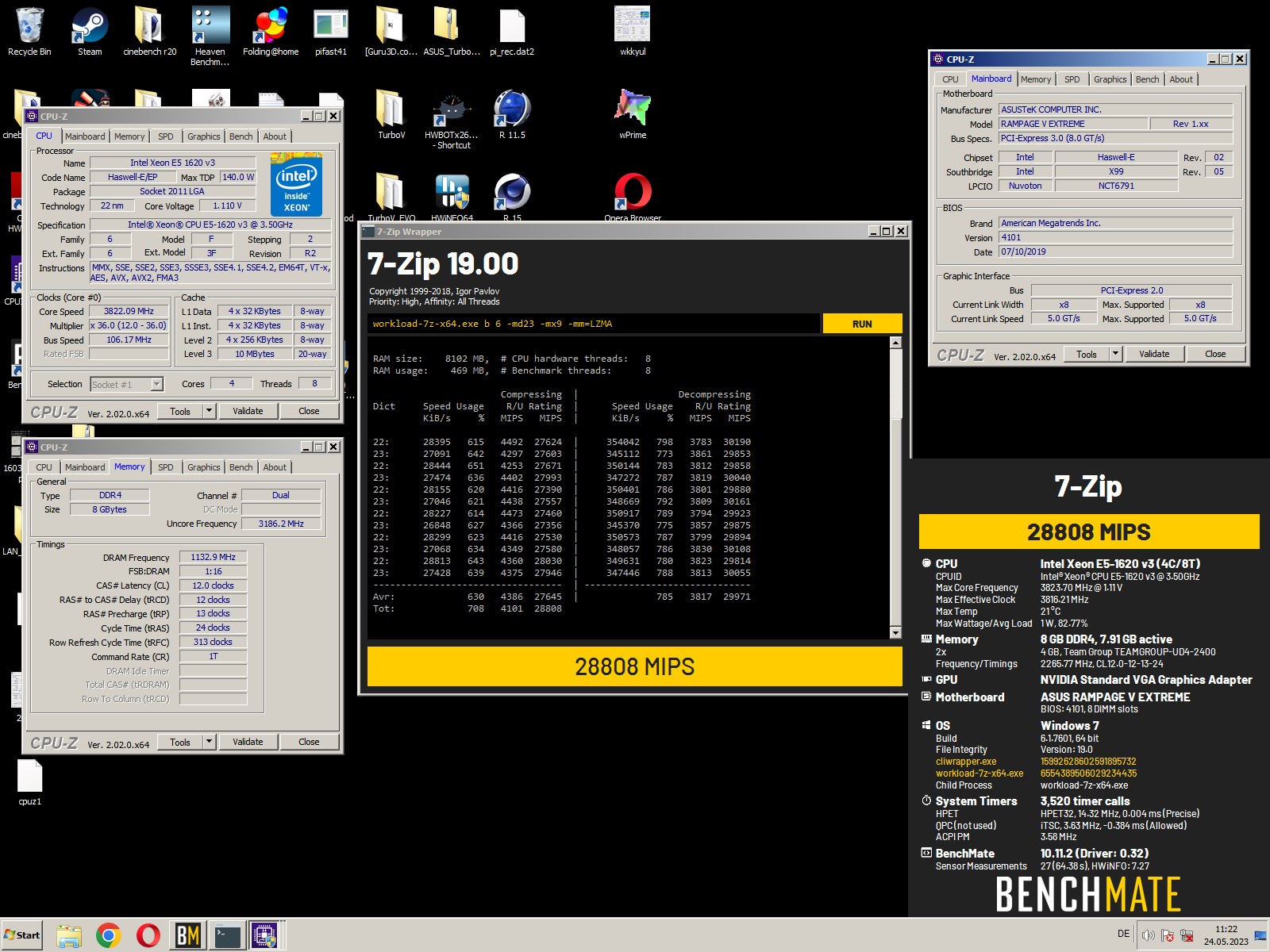
Task: Click the 7-Zip workload command line field
Action: tap(593, 324)
